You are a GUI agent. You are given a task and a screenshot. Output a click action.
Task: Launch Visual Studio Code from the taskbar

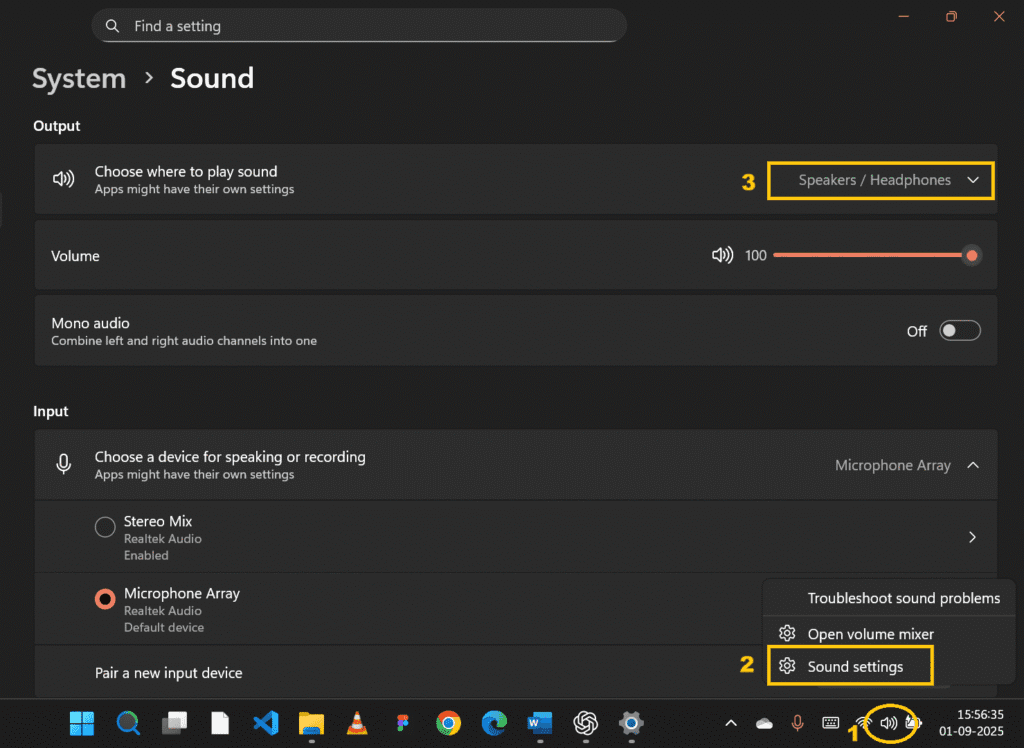click(x=265, y=723)
